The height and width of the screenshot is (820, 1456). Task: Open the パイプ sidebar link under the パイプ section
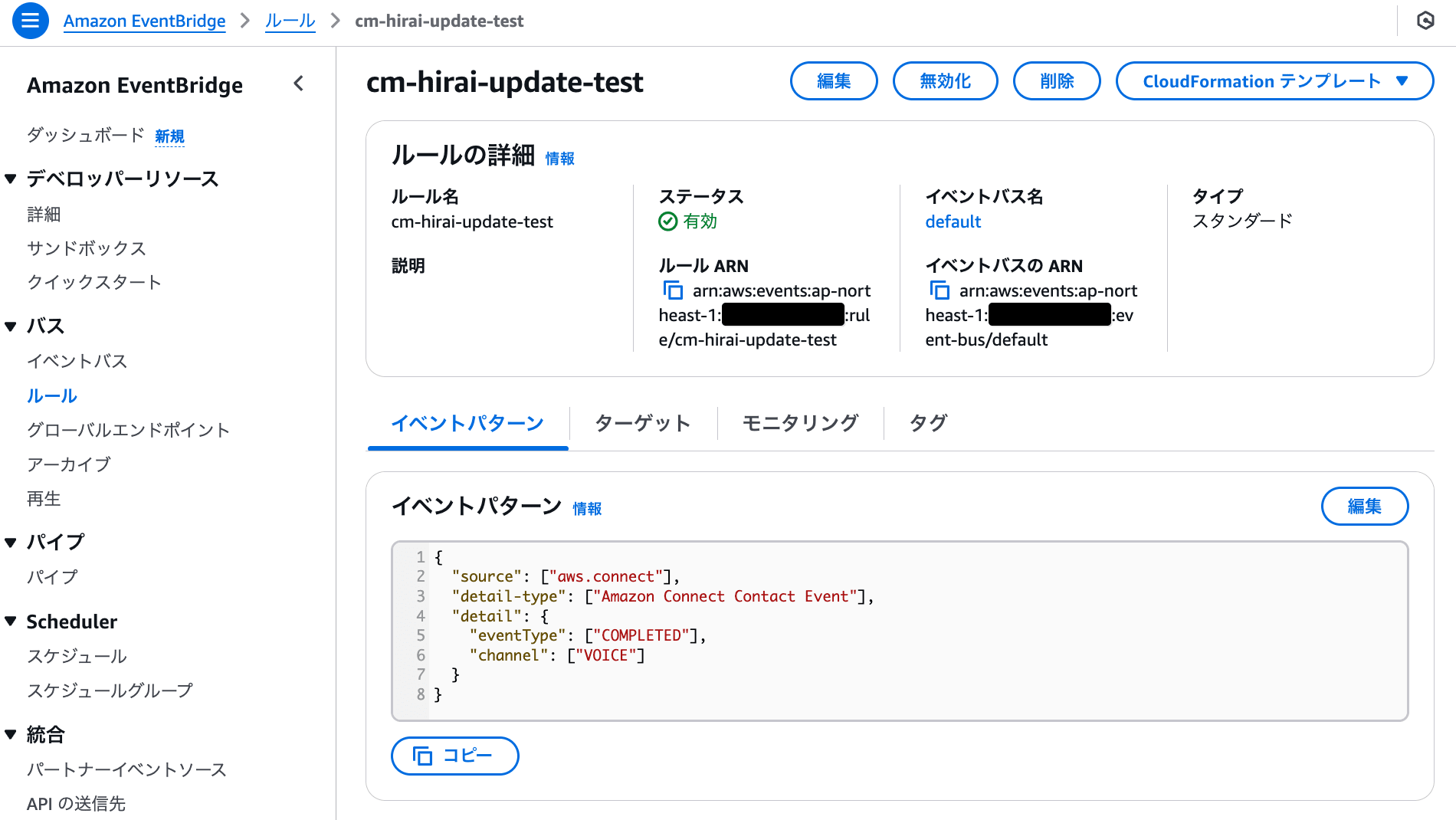coord(52,577)
